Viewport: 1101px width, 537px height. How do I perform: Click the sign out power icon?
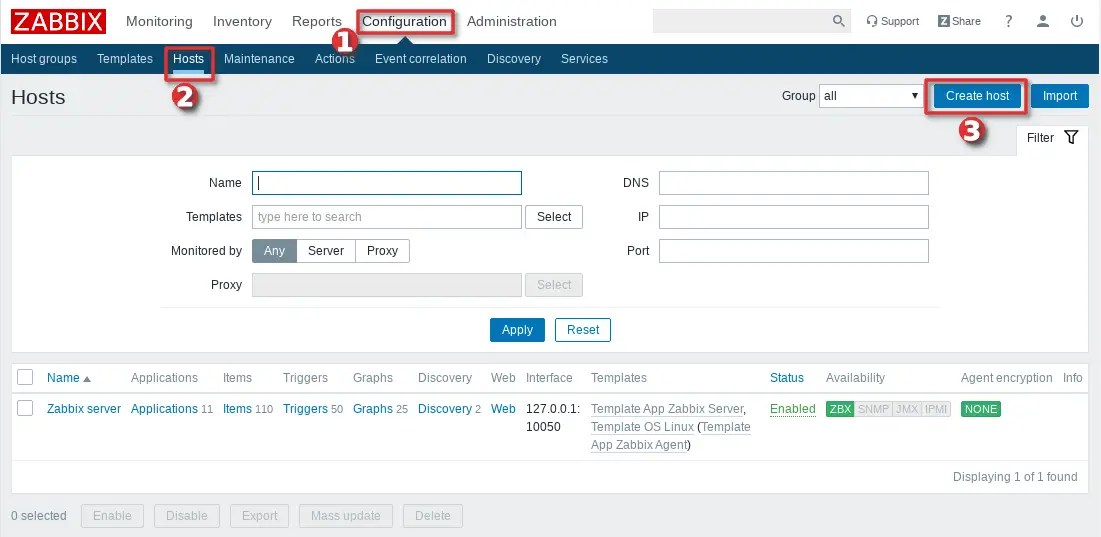click(1077, 21)
